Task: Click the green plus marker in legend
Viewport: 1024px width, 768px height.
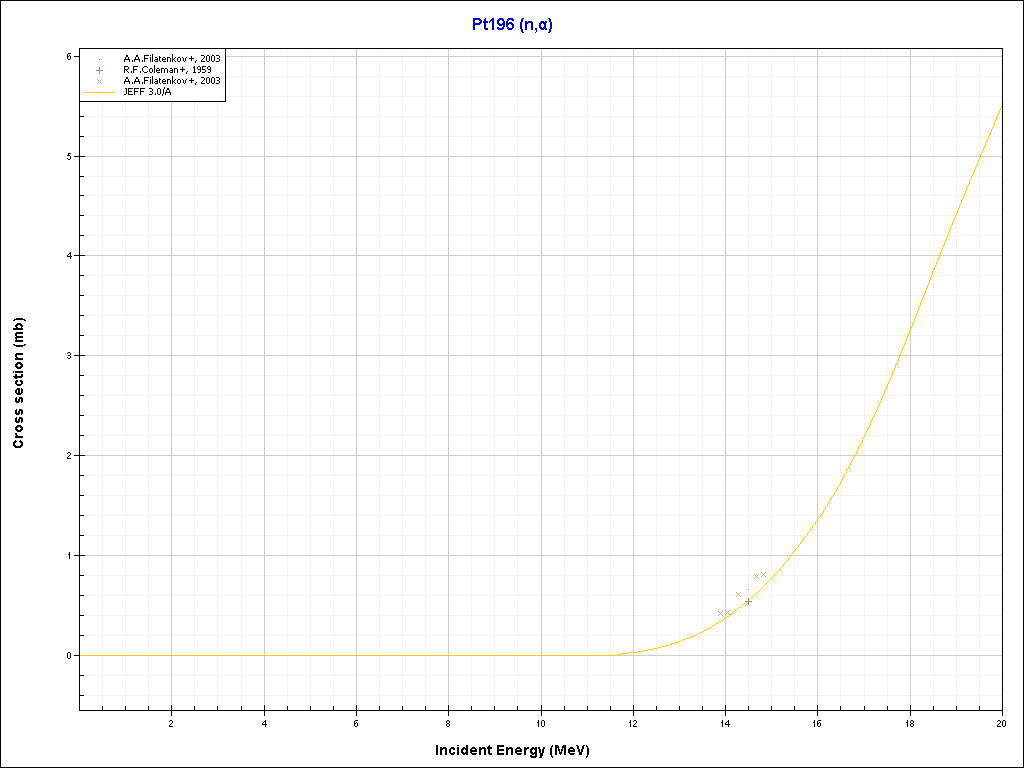Action: click(100, 70)
